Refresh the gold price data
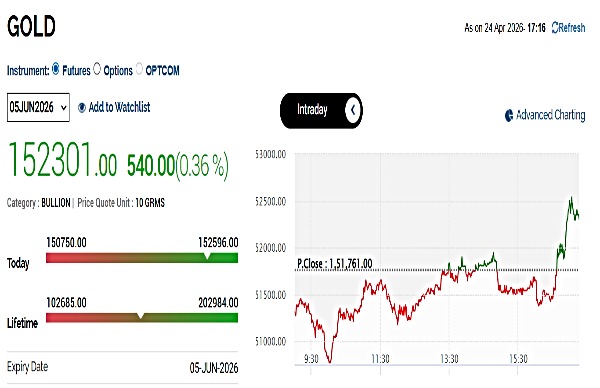600x388 pixels. click(x=568, y=28)
